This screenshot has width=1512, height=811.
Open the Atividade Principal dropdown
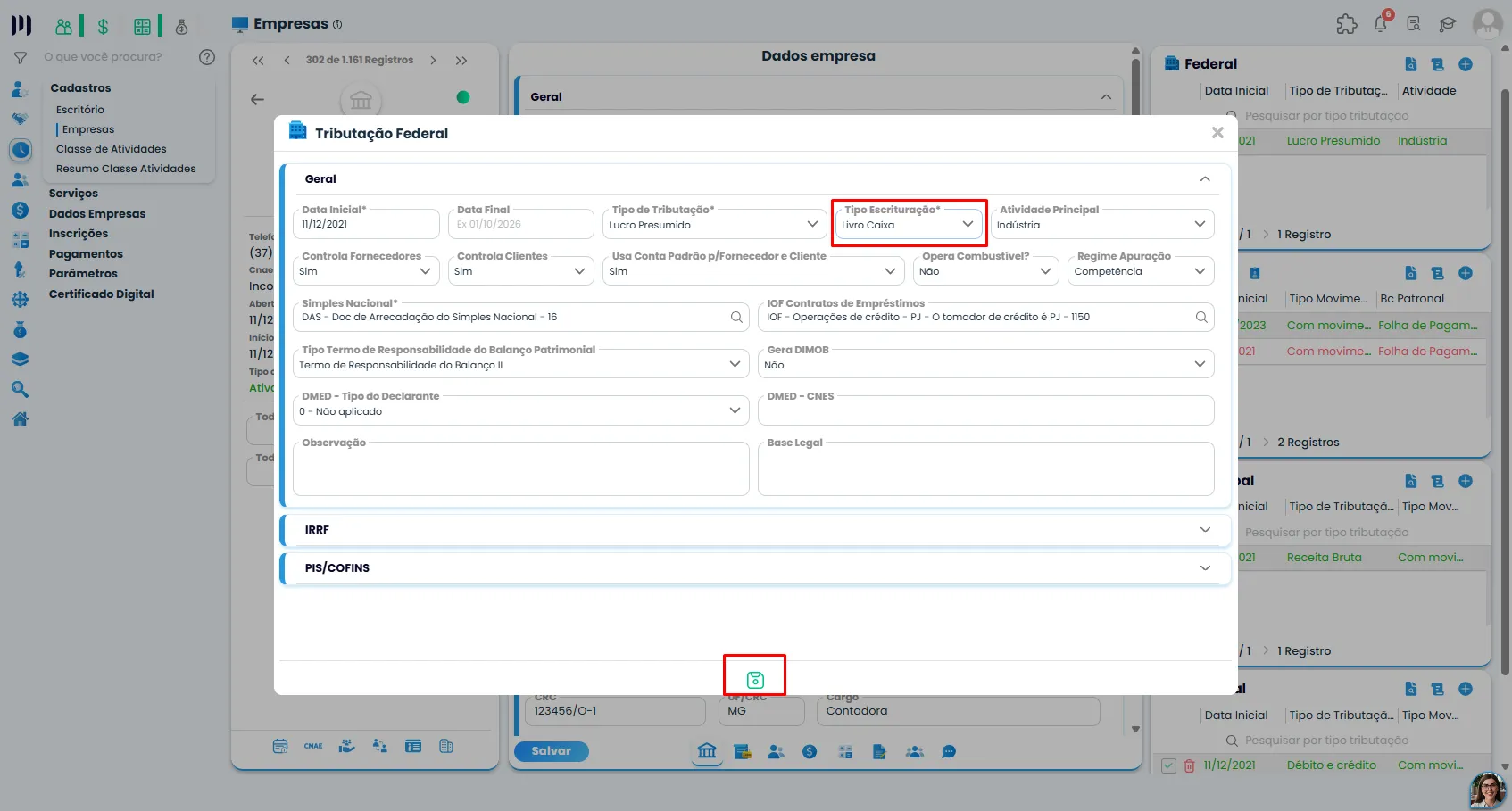(x=1102, y=224)
